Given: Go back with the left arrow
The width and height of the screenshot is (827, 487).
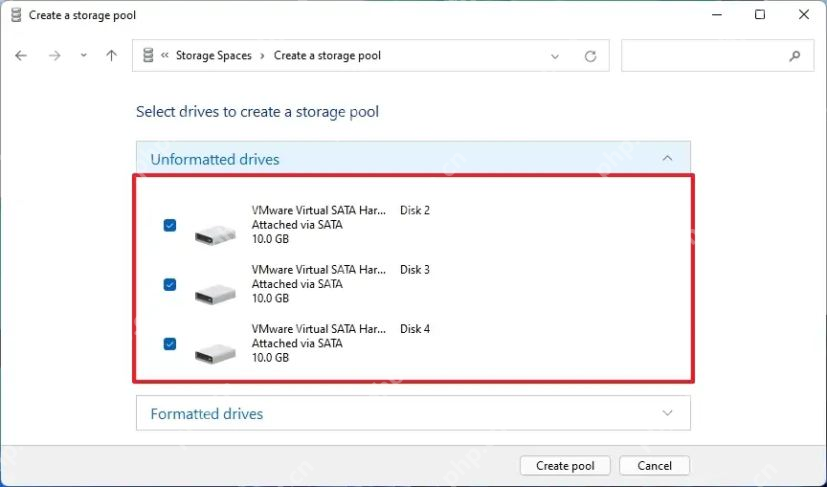Looking at the screenshot, I should 21,55.
